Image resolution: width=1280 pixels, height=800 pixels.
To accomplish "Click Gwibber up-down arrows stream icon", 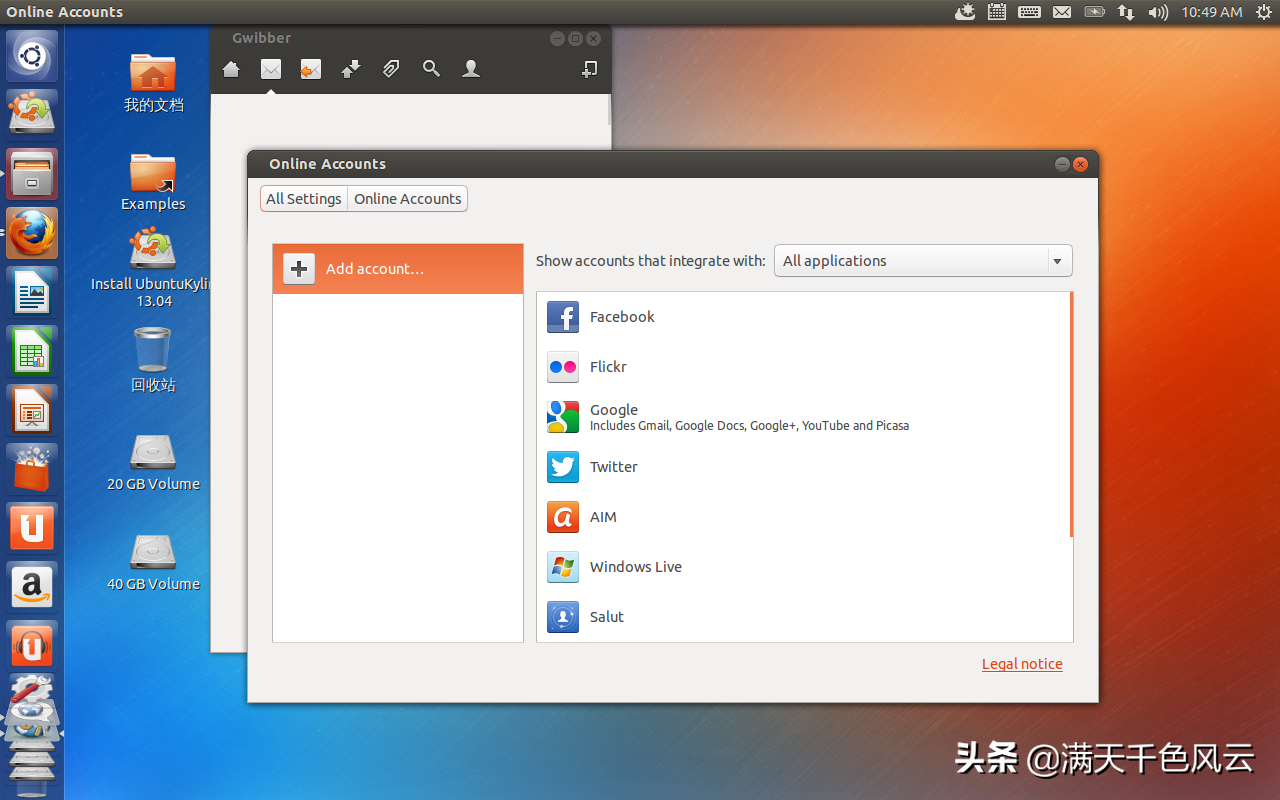I will pos(351,69).
